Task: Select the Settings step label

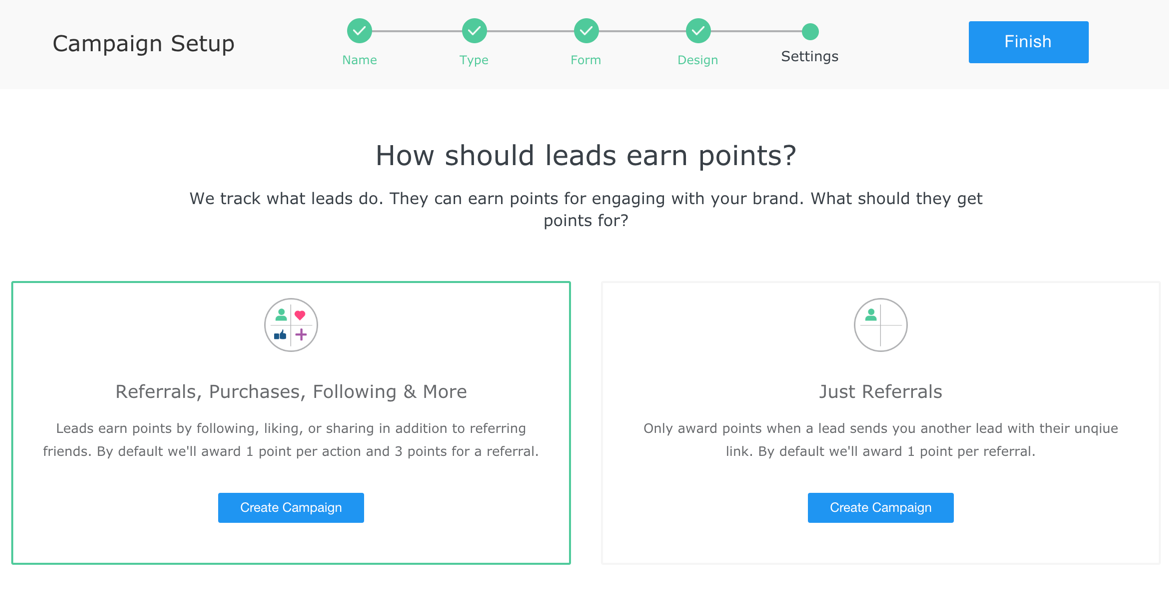Action: pyautogui.click(x=810, y=57)
